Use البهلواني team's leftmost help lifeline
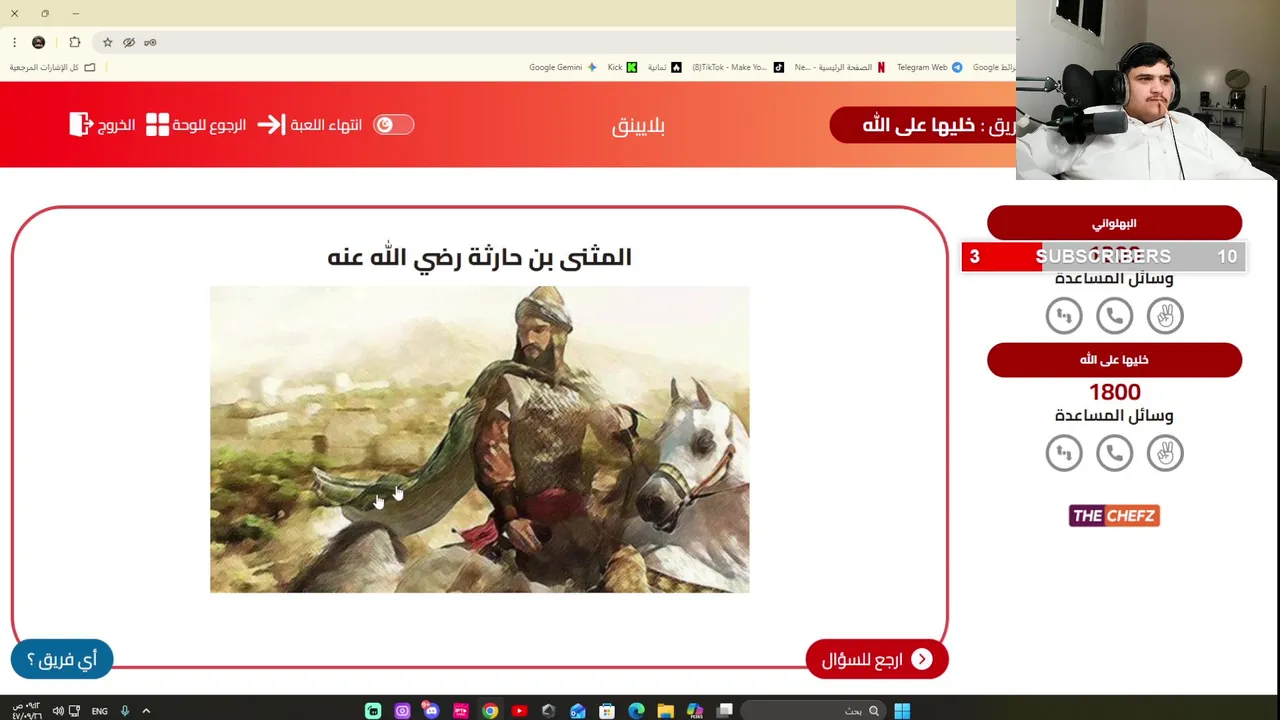Image resolution: width=1280 pixels, height=720 pixels. pos(1064,316)
